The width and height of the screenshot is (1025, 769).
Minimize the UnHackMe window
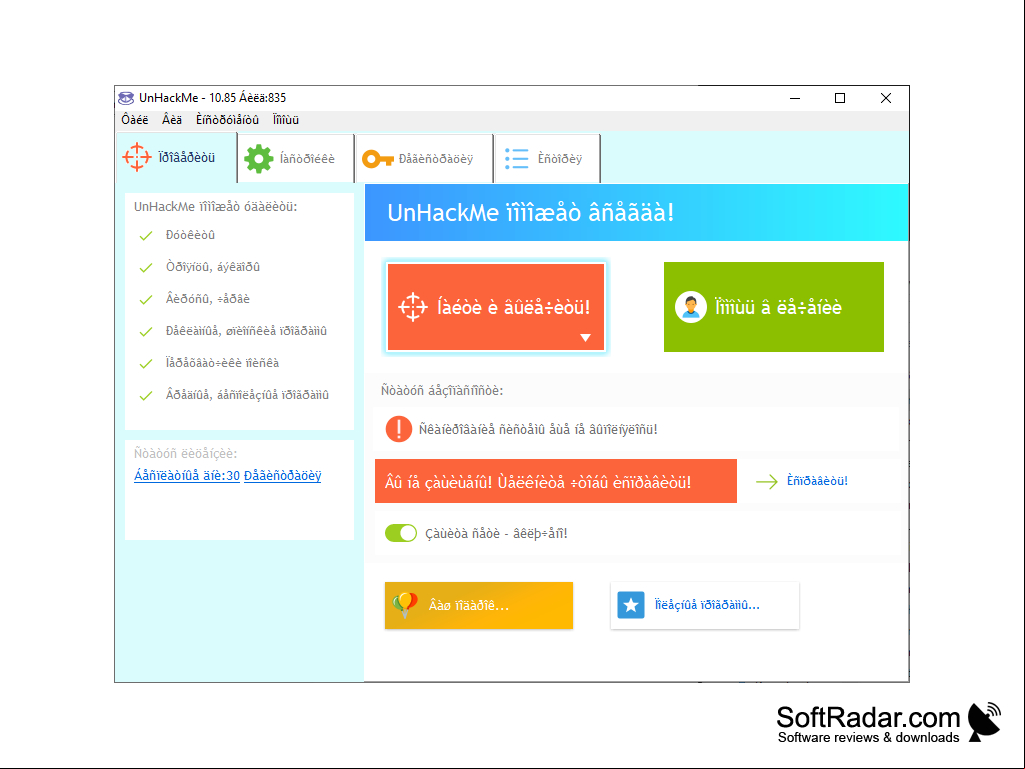[x=795, y=98]
